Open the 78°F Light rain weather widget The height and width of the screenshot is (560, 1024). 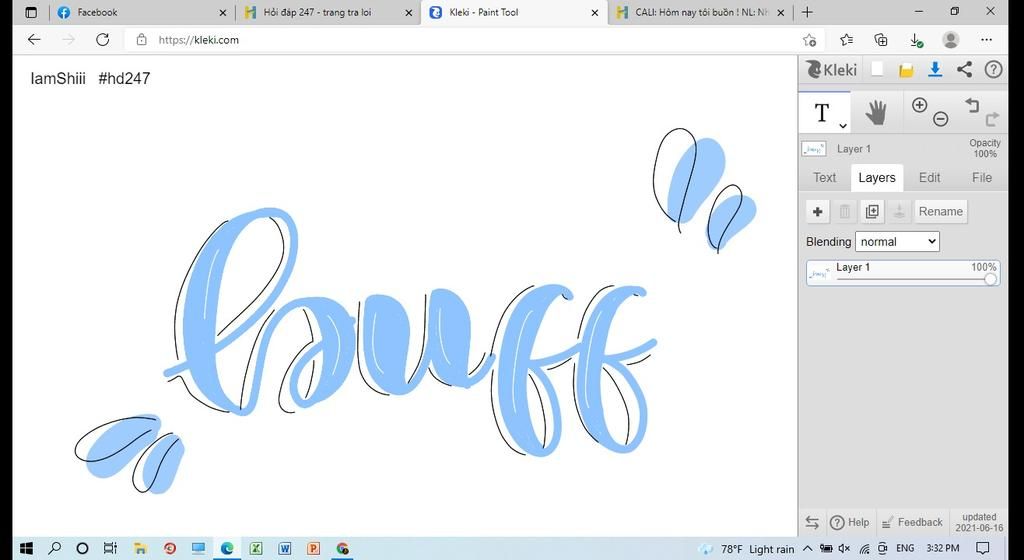[746, 549]
